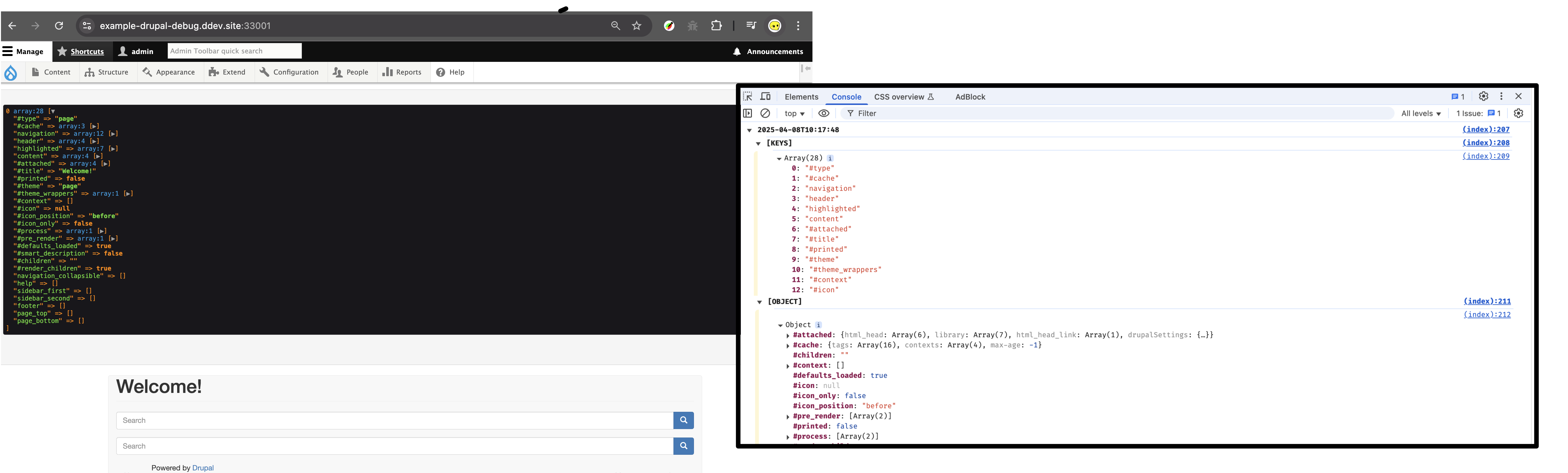Follow the Drupal link in footer
Image resolution: width=1568 pixels, height=473 pixels.
(x=203, y=467)
